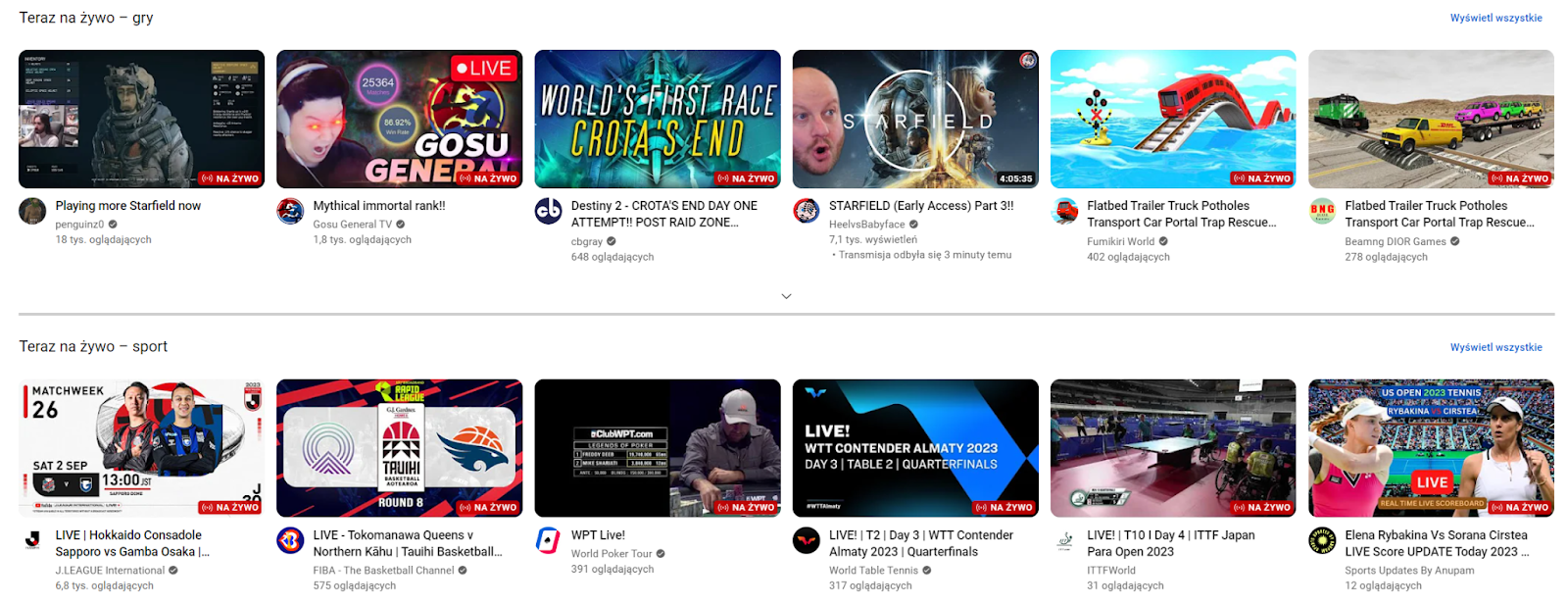This screenshot has height=604, width=1568.
Task: Open Playing more Starfield now thumbnail
Action: click(x=141, y=119)
